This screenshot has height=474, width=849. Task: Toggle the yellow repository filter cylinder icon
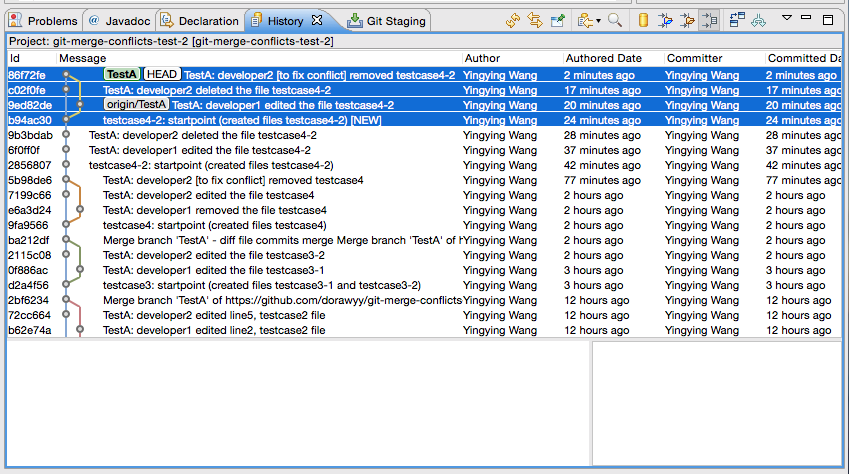[x=643, y=21]
